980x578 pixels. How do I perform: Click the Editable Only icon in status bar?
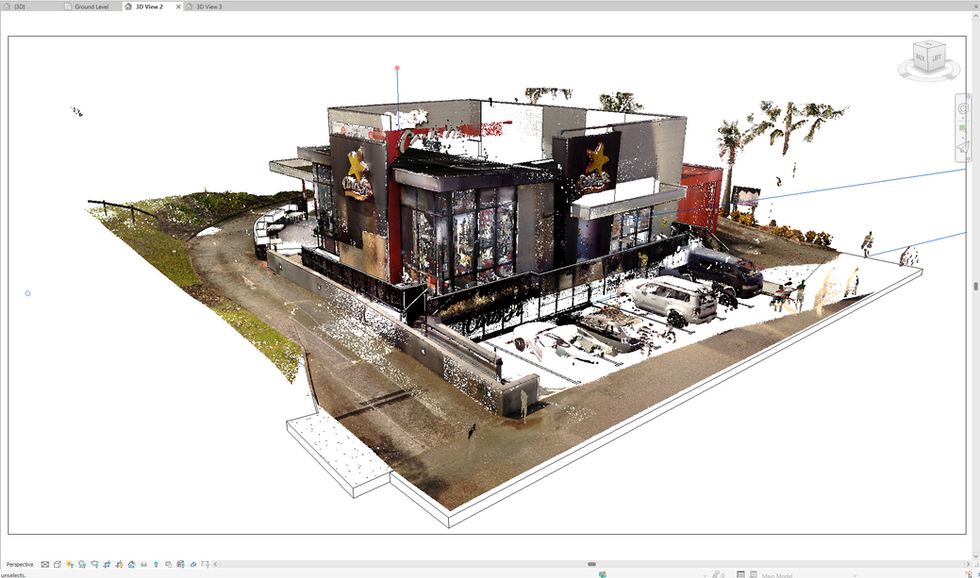point(716,574)
